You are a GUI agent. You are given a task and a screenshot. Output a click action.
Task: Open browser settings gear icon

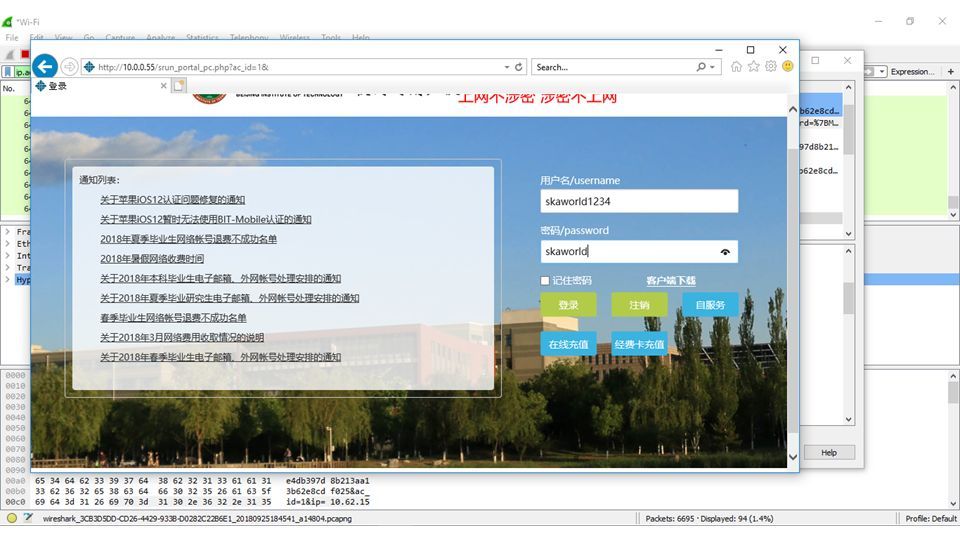pyautogui.click(x=771, y=66)
